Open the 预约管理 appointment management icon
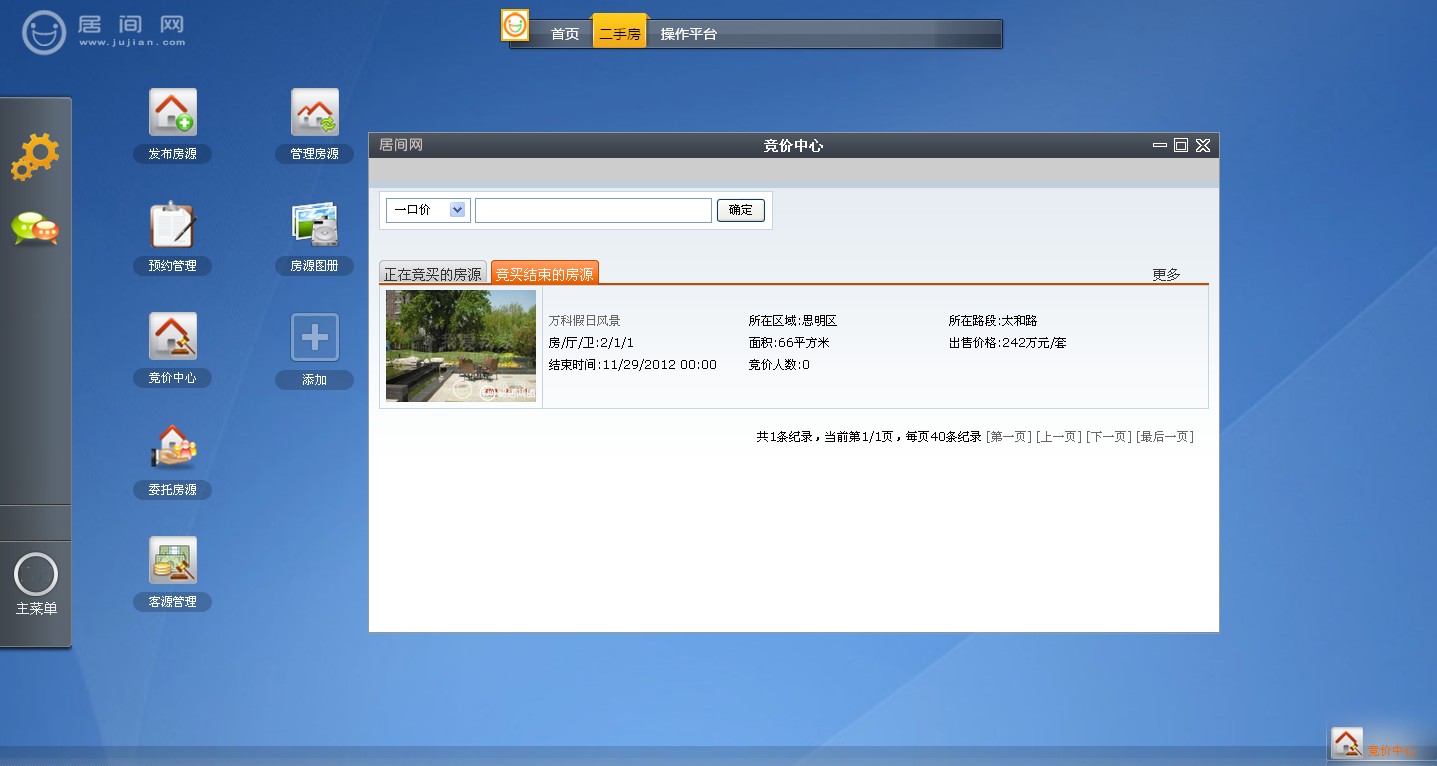The width and height of the screenshot is (1437, 766). [173, 225]
